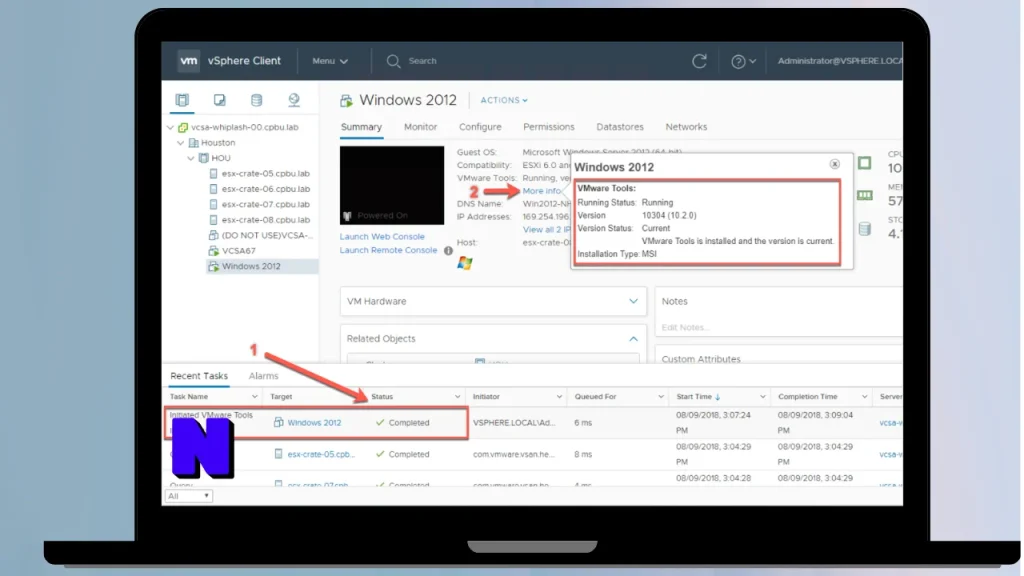1024x576 pixels.
Task: Switch to the Networks tab
Action: tap(686, 127)
